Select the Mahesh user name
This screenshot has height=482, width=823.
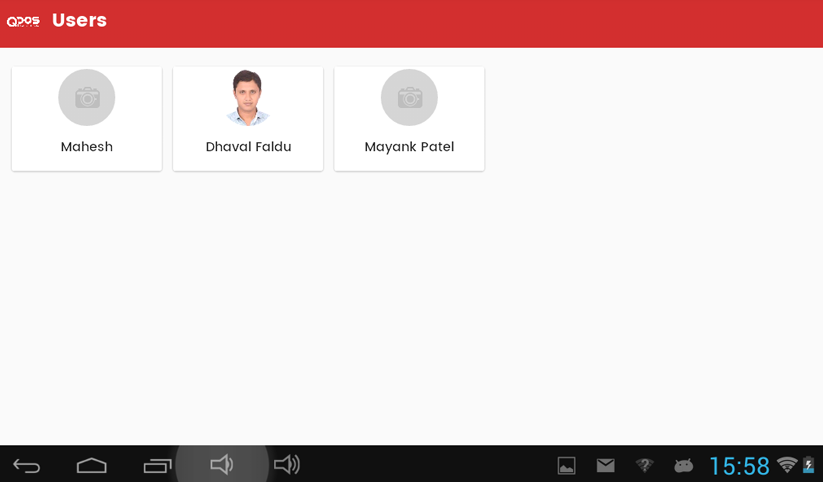[87, 146]
